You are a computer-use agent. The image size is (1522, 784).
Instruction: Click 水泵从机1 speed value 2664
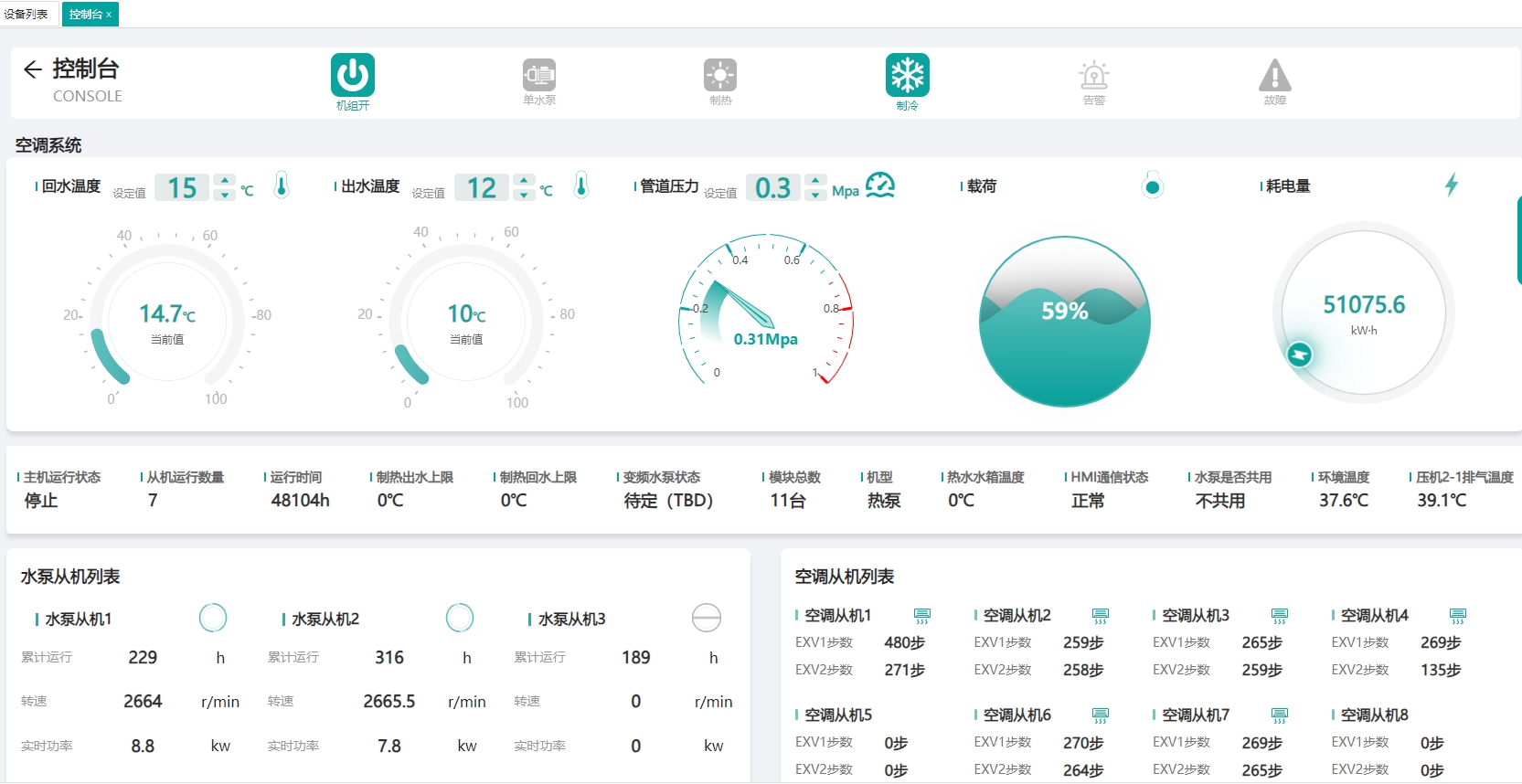click(x=143, y=701)
